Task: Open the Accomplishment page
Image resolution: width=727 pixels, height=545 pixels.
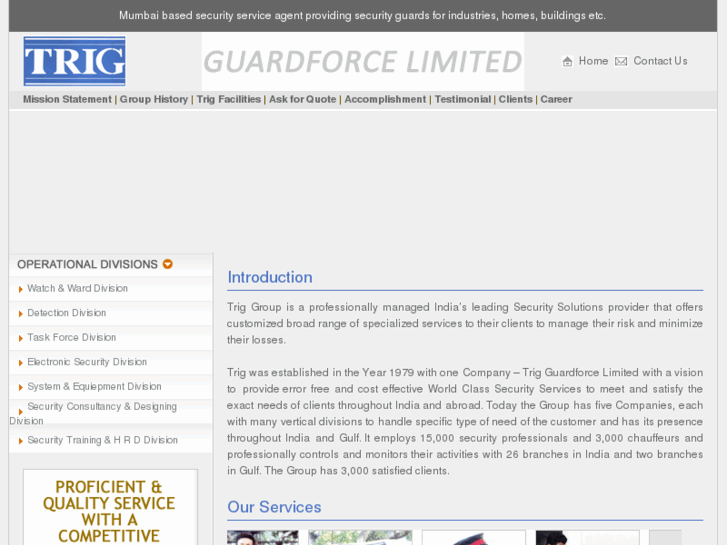Action: pyautogui.click(x=385, y=99)
